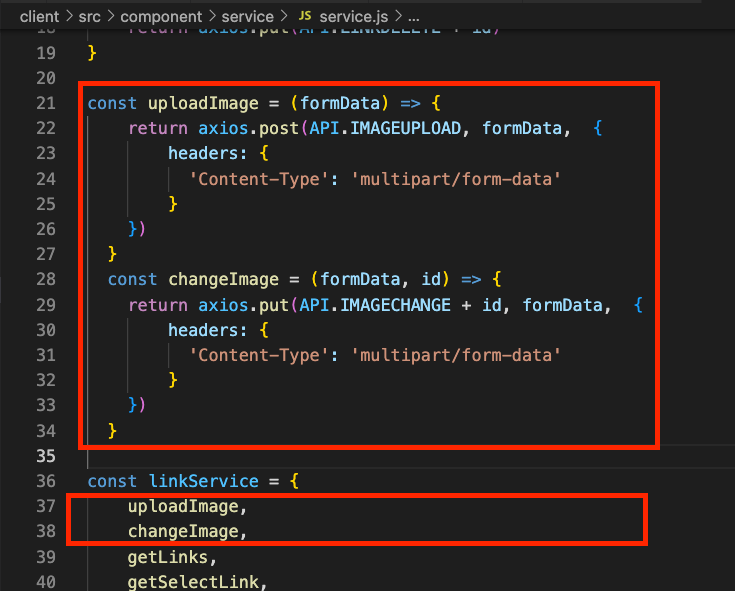Open the 'client' breadcrumb folder
735x591 pixels.
39,17
